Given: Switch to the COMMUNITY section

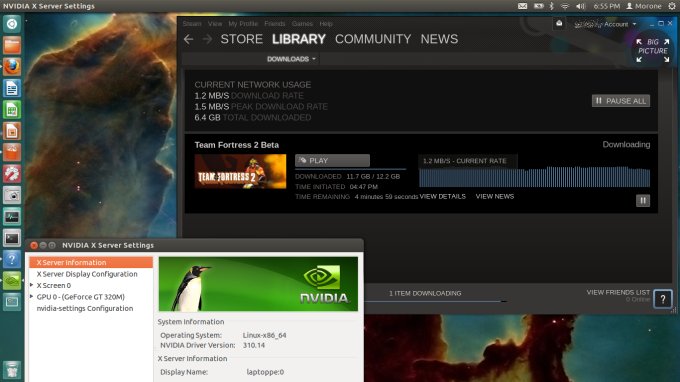Looking at the screenshot, I should click(x=373, y=39).
